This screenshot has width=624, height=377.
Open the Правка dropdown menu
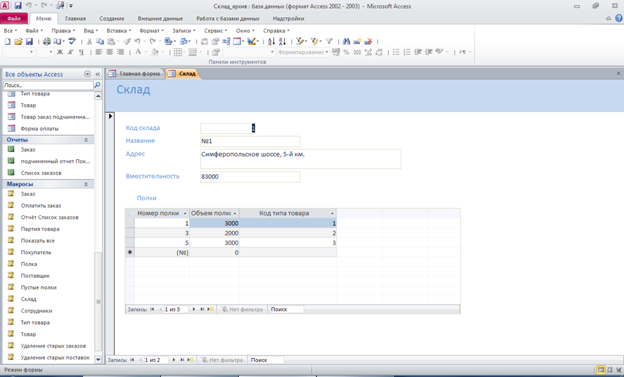[63, 31]
